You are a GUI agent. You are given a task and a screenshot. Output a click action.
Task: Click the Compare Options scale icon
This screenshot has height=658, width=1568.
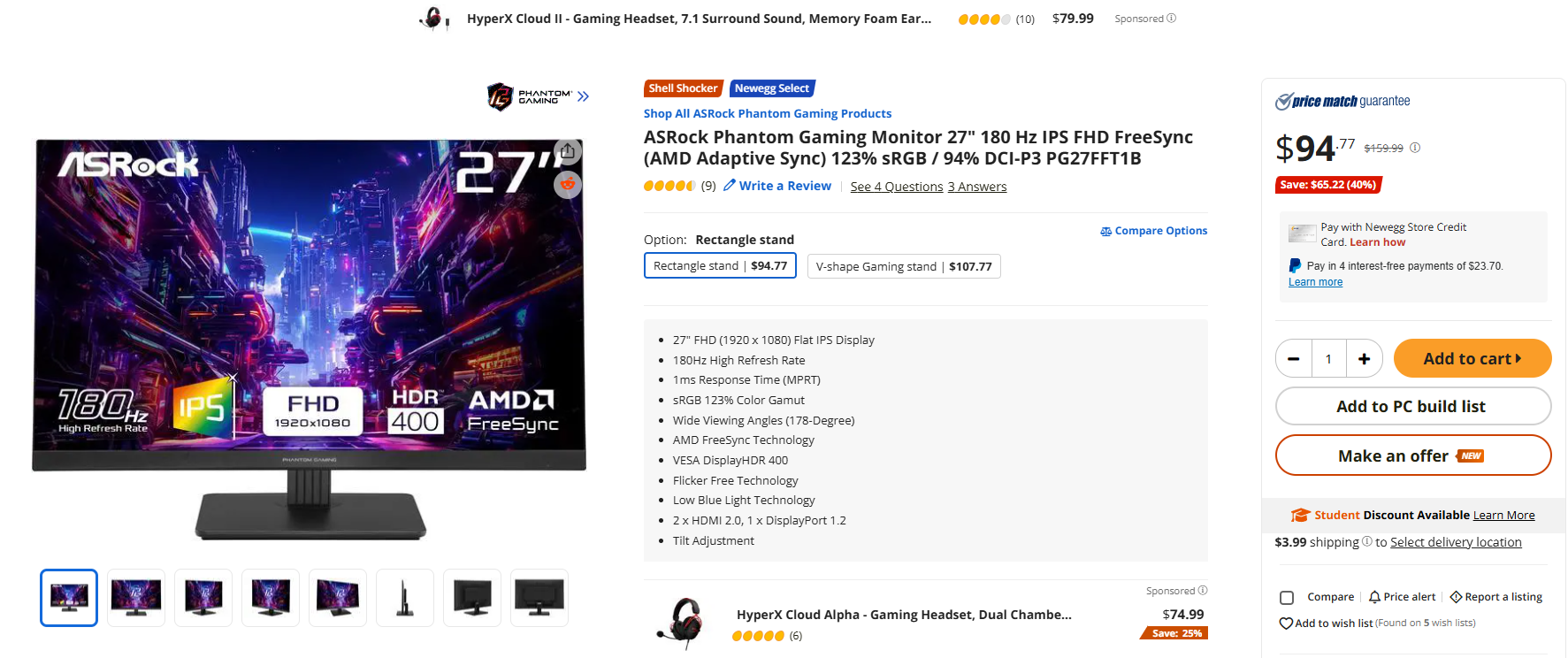click(1105, 231)
